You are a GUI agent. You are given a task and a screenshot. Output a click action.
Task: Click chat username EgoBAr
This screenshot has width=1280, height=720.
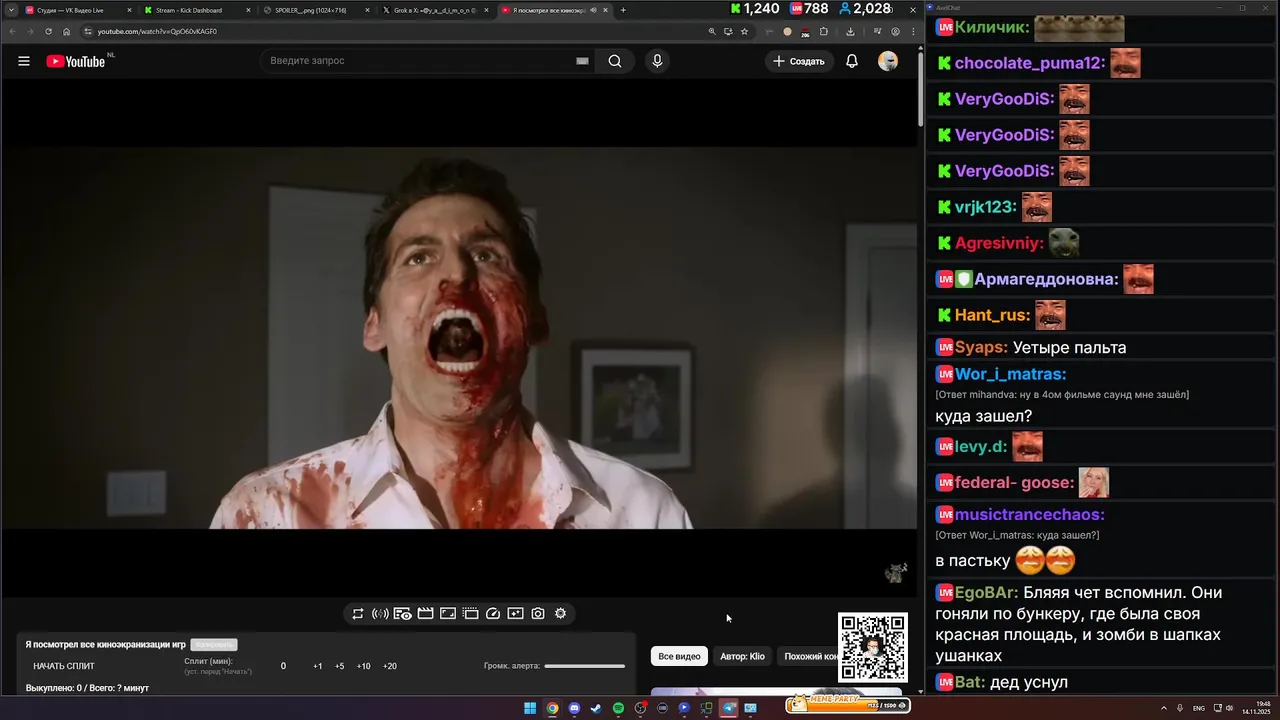pos(986,593)
